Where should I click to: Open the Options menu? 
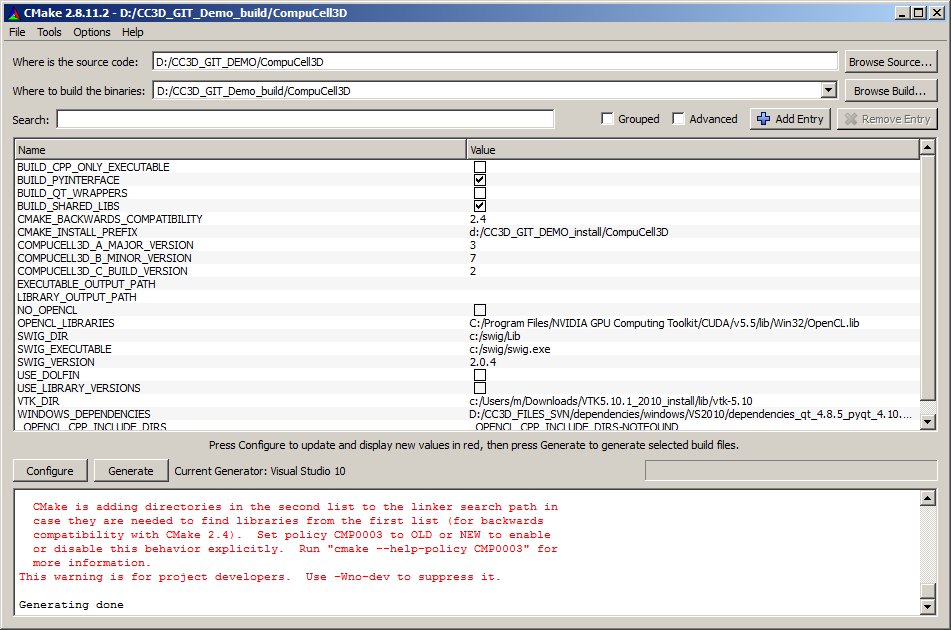(x=92, y=32)
